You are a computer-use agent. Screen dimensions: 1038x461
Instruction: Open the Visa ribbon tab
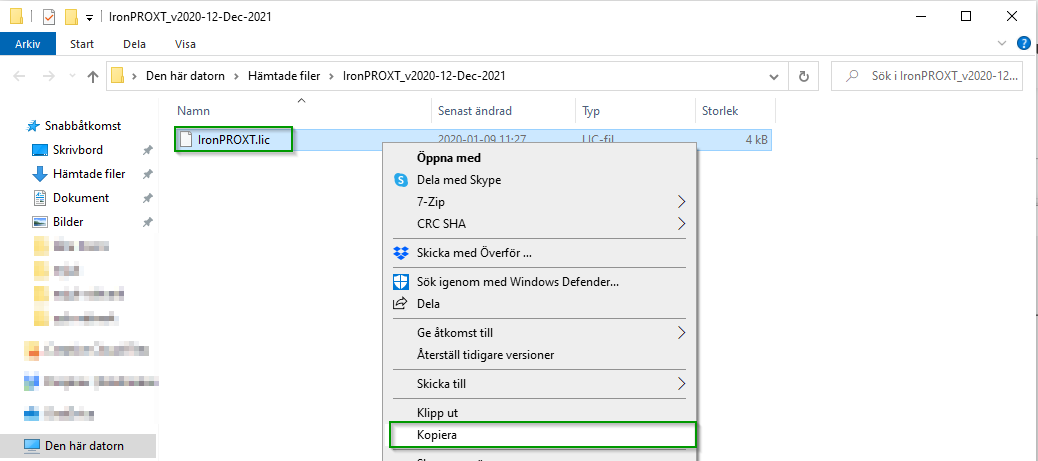coord(185,44)
